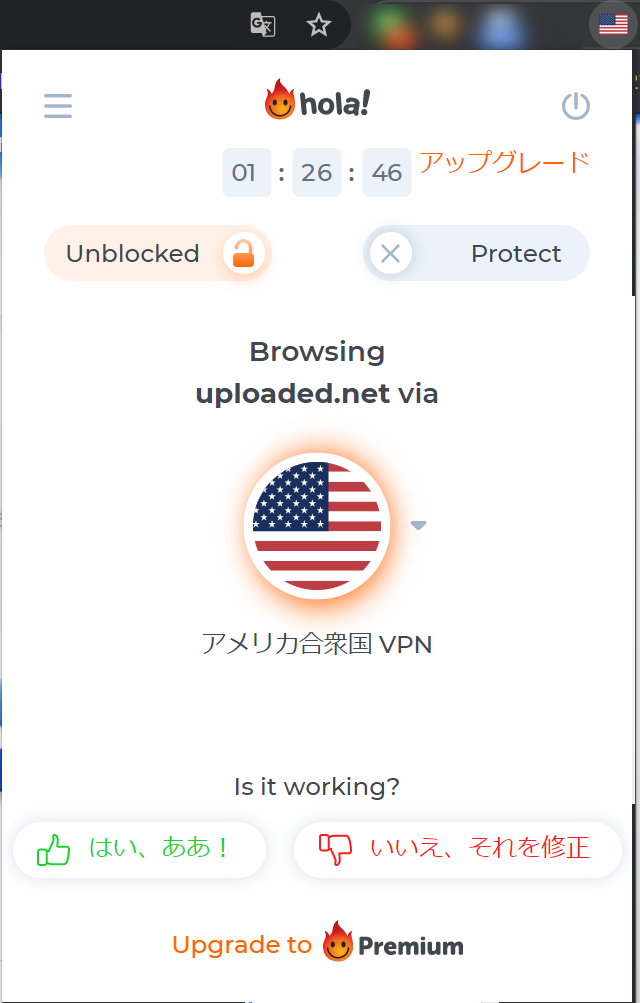The image size is (640, 1003).
Task: Click the red thumbs-down icon
Action: point(336,849)
